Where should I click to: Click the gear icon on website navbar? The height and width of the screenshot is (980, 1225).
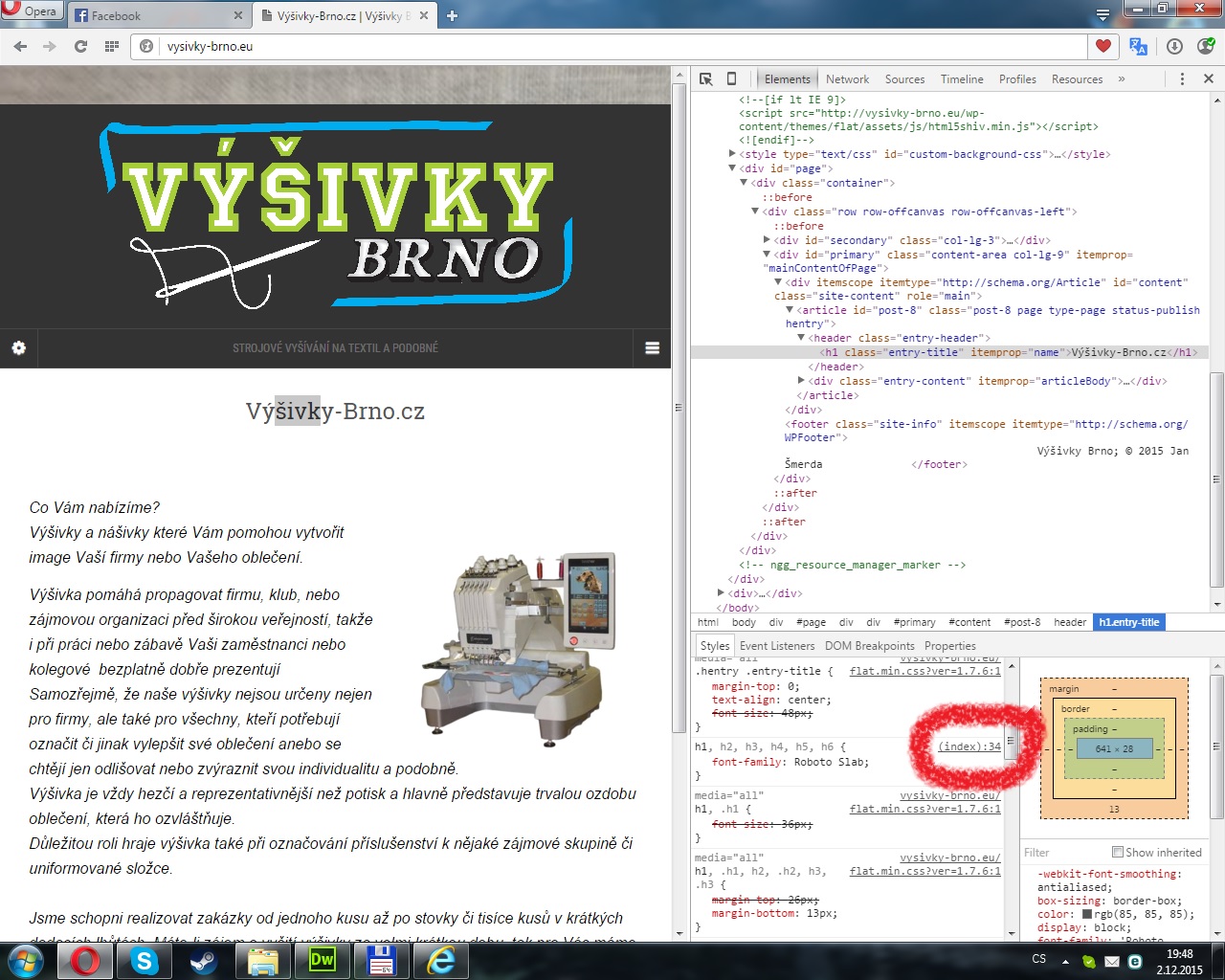[x=19, y=348]
